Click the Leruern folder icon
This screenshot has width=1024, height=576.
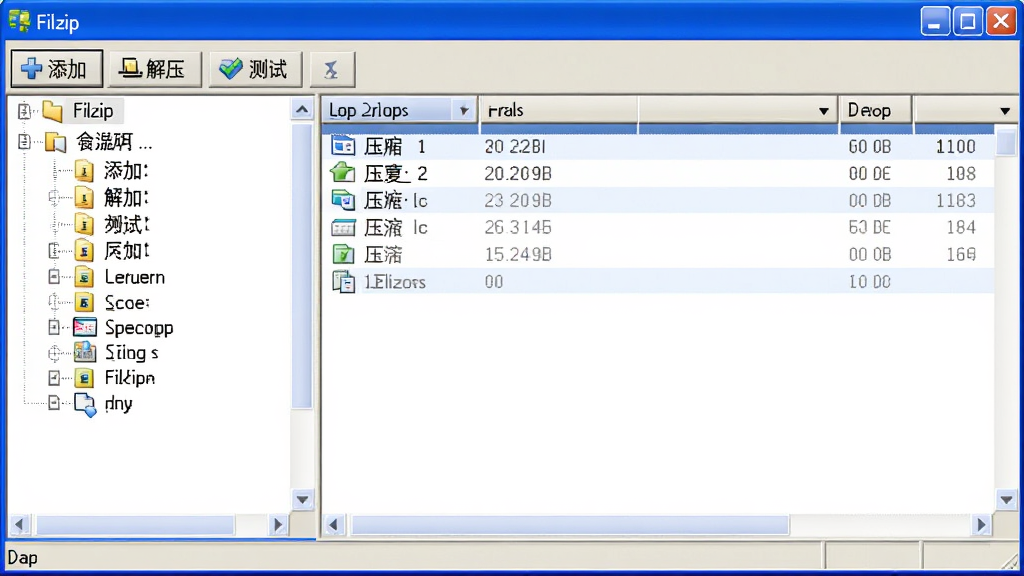click(84, 277)
